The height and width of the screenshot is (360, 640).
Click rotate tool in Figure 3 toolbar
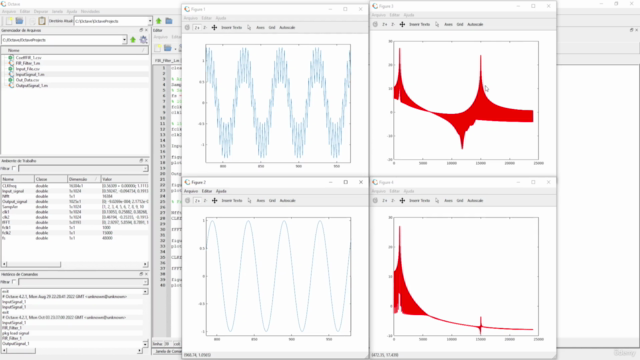(x=375, y=24)
